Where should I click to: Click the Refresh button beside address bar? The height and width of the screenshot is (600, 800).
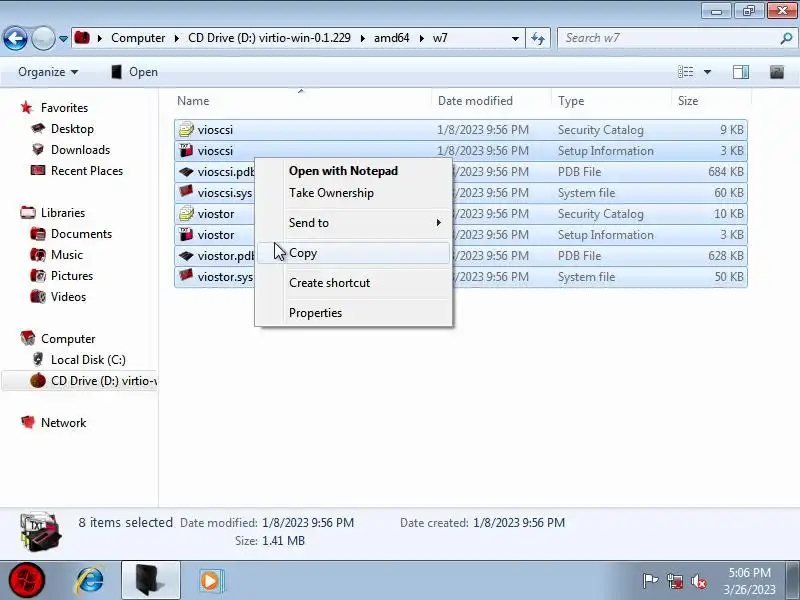538,38
